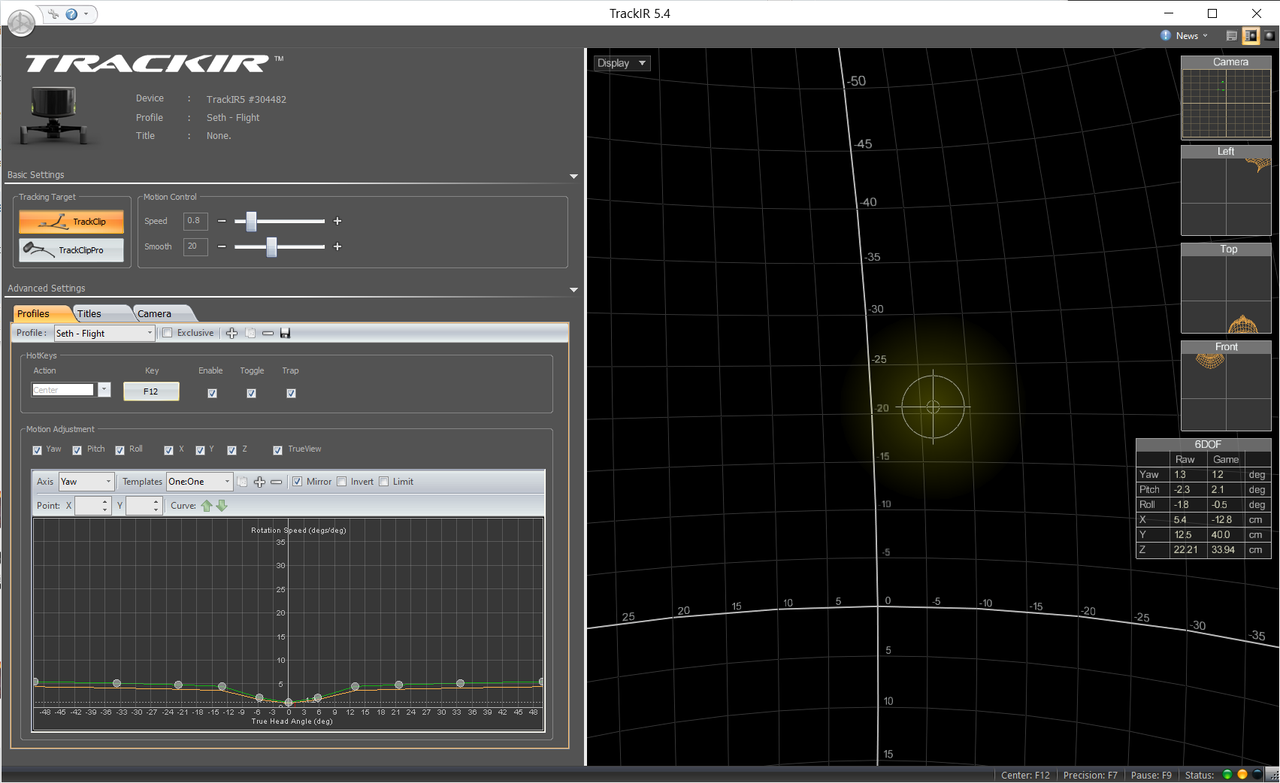1280x783 pixels.
Task: Click the F12 hotkey button
Action: point(151,391)
